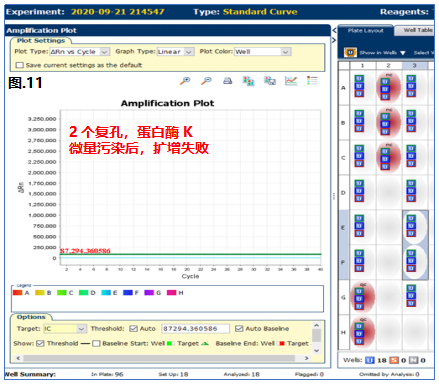
Task: Click the copy plot icon
Action: point(248,81)
